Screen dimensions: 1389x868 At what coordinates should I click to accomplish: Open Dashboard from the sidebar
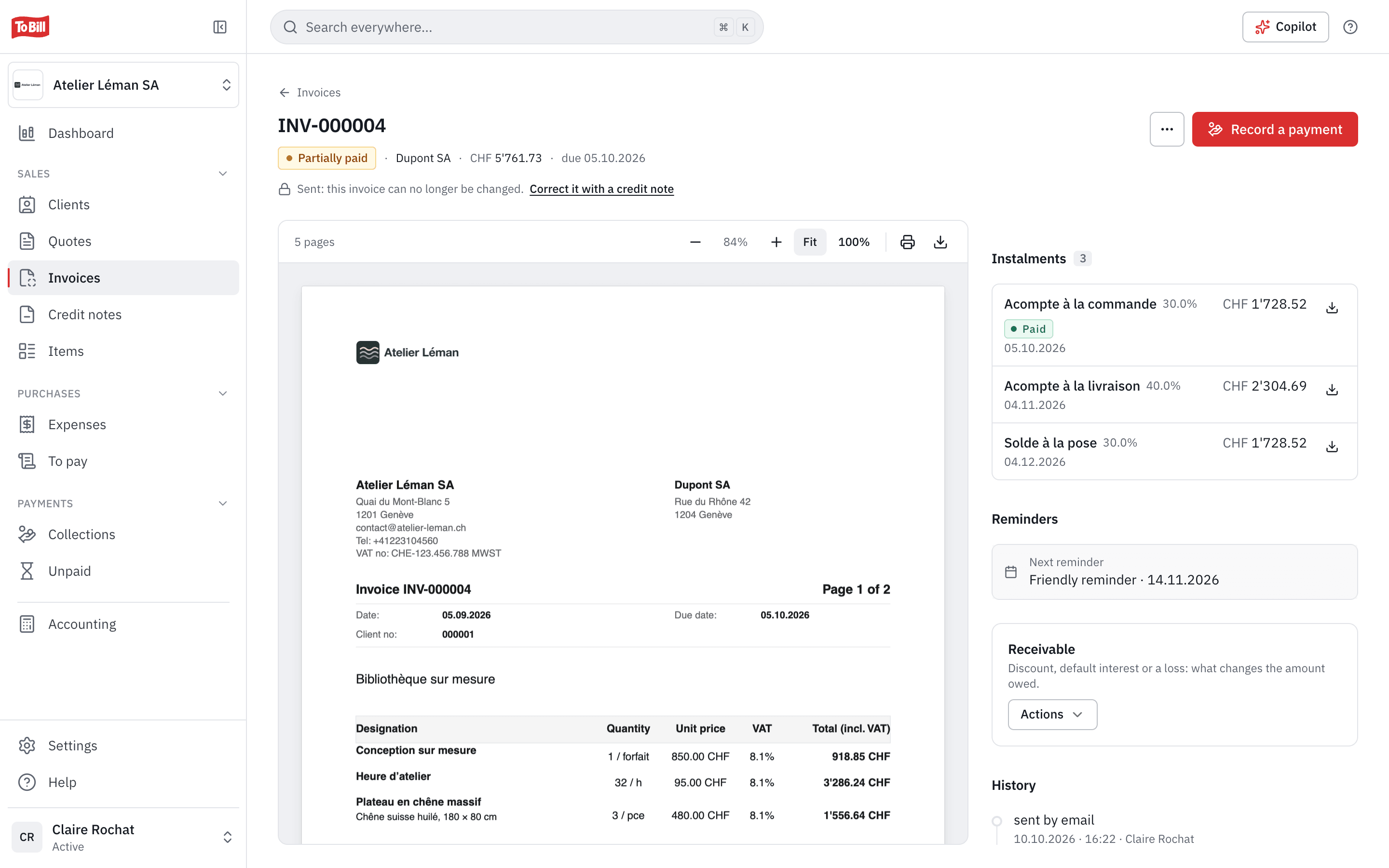point(123,133)
